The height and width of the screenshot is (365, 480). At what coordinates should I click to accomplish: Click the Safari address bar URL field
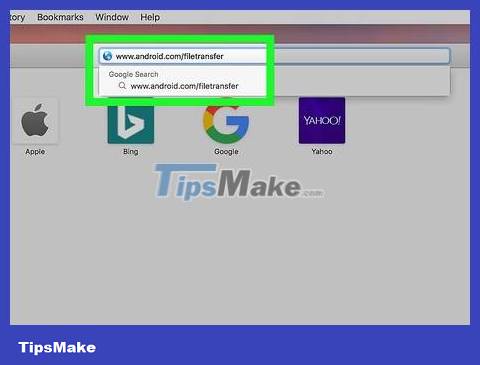(274, 56)
